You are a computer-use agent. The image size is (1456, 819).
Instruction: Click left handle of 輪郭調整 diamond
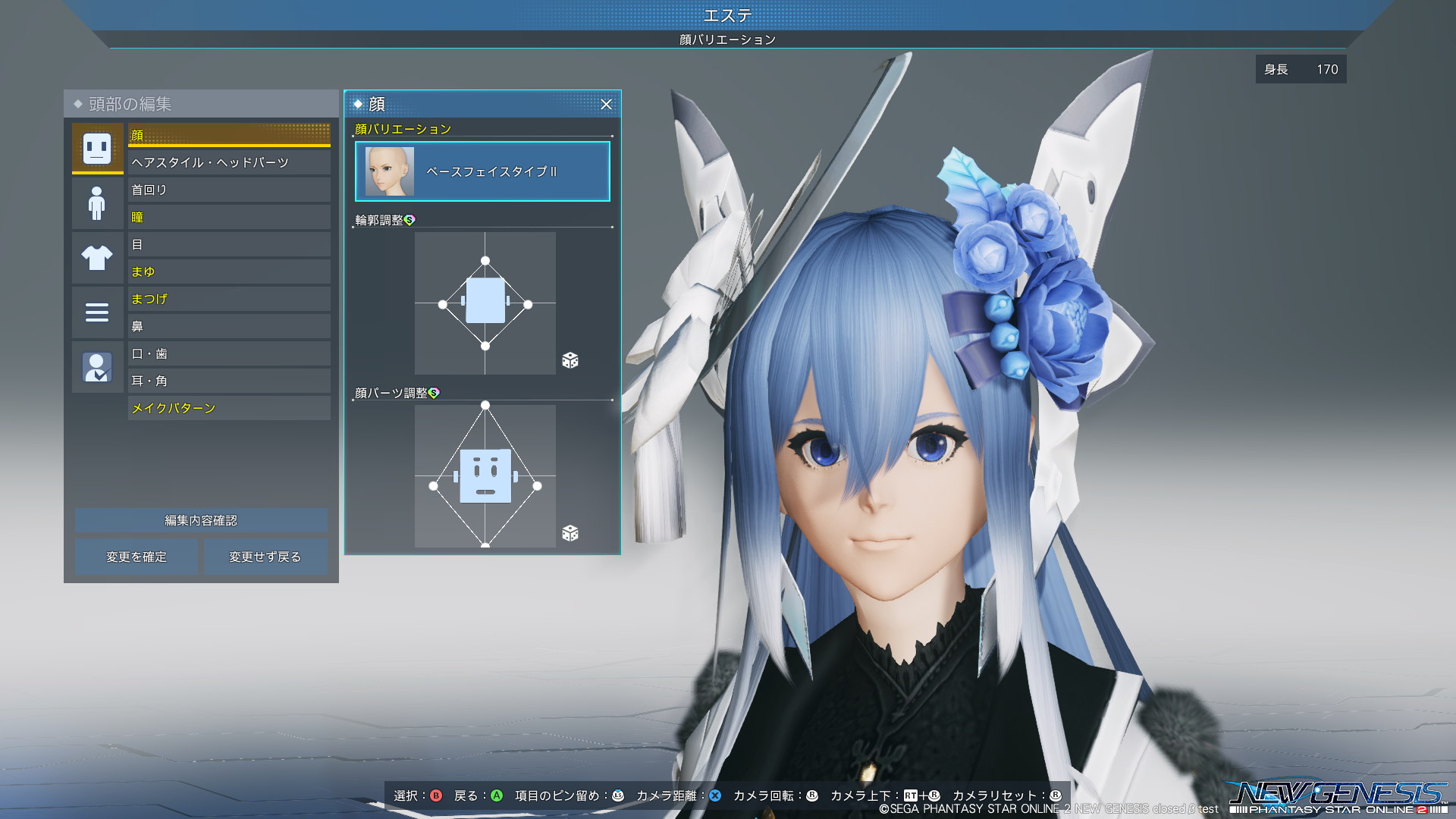(443, 305)
